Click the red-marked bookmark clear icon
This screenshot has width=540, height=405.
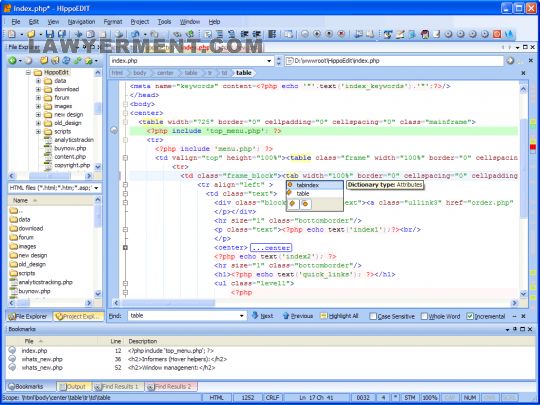[x=341, y=34]
